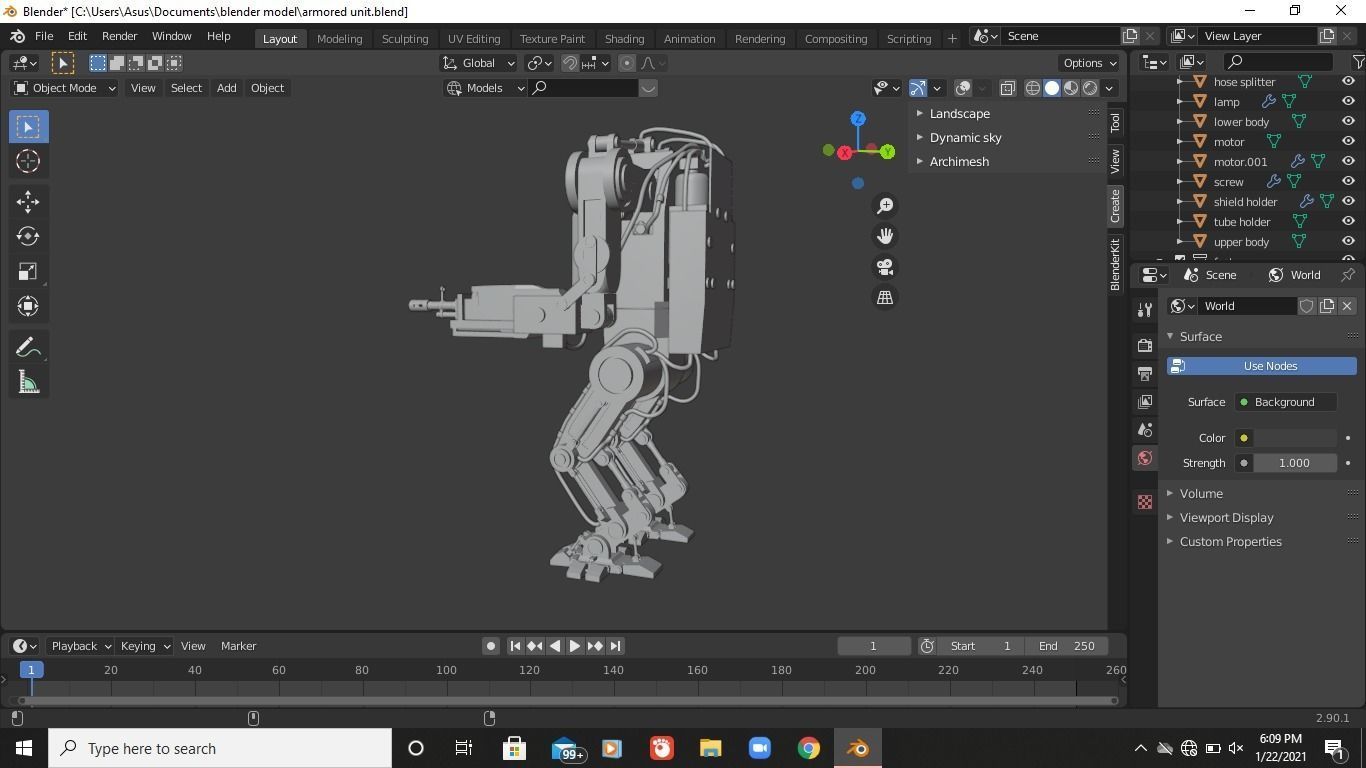Open the Tool properties tab (wrench-screwdriver icon)
Viewport: 1366px width, 768px height.
1145,310
